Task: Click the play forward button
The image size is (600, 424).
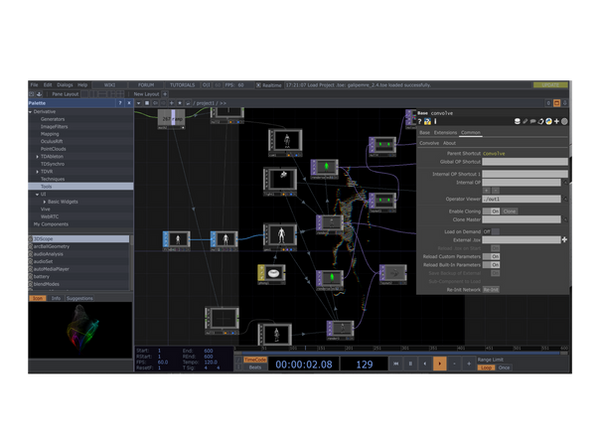Action: pyautogui.click(x=440, y=364)
